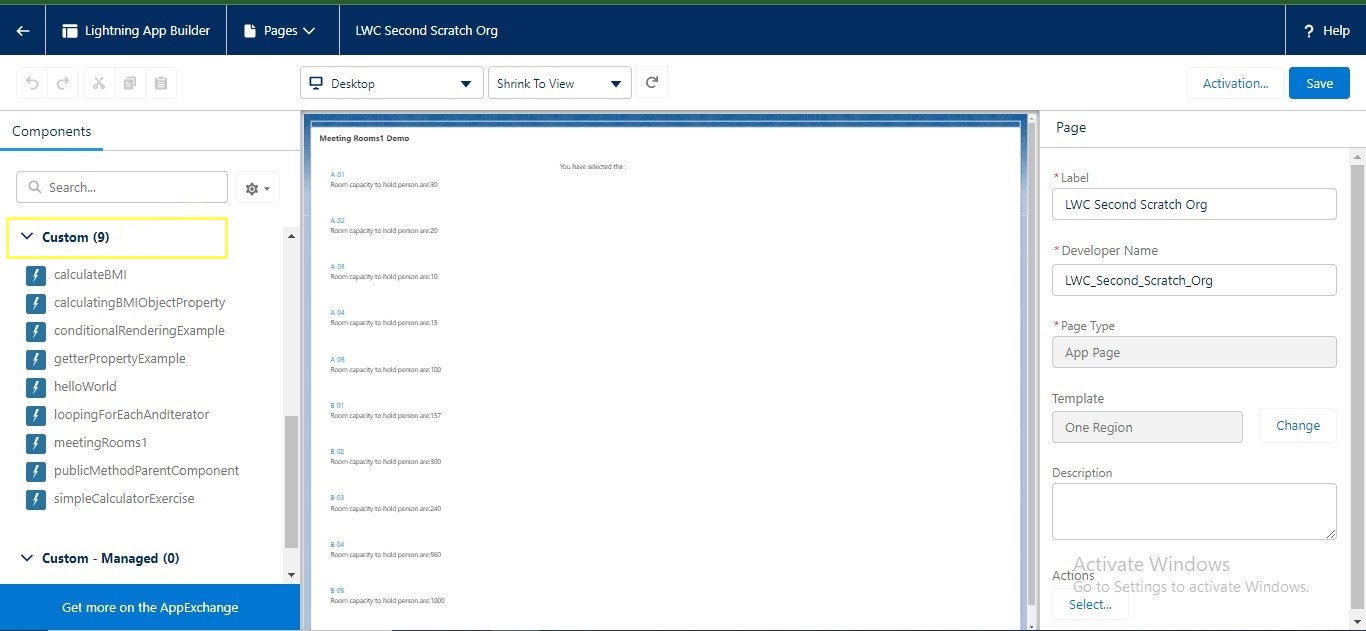This screenshot has height=631, width=1366.
Task: Open the Desktop form factor dropdown
Action: point(392,83)
